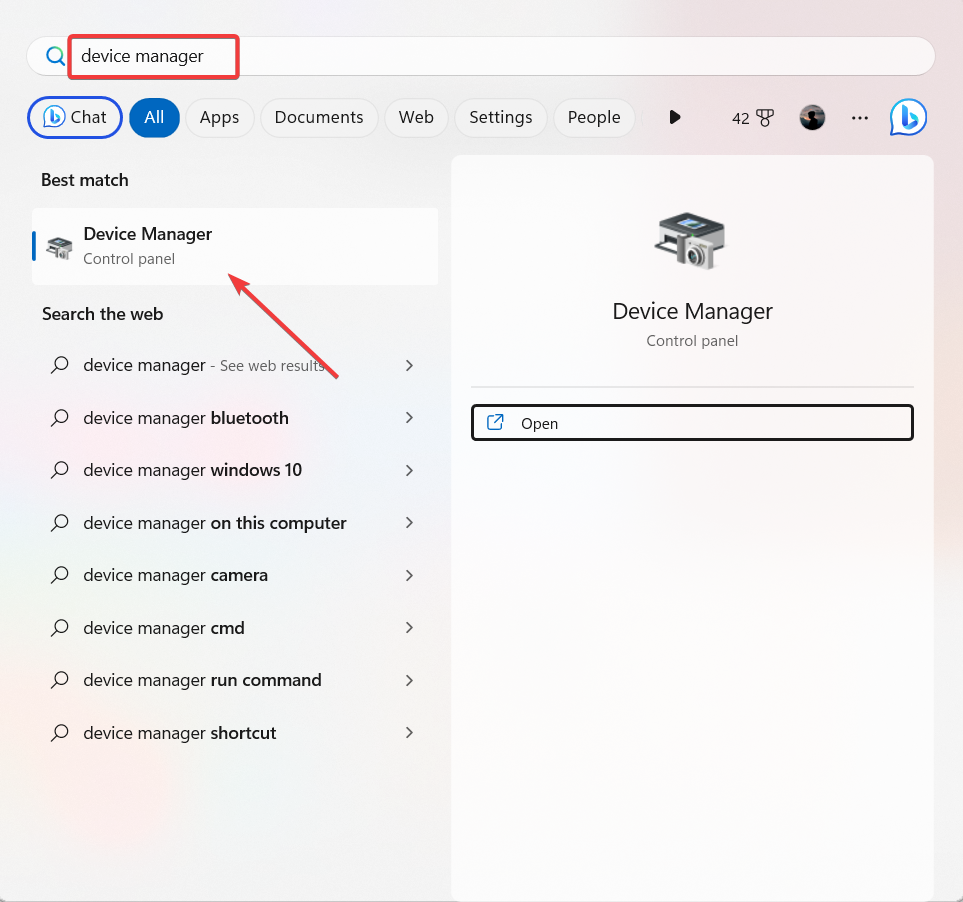Viewport: 963px width, 902px height.
Task: Click search icon beside 'device manager camera'
Action: [60, 575]
